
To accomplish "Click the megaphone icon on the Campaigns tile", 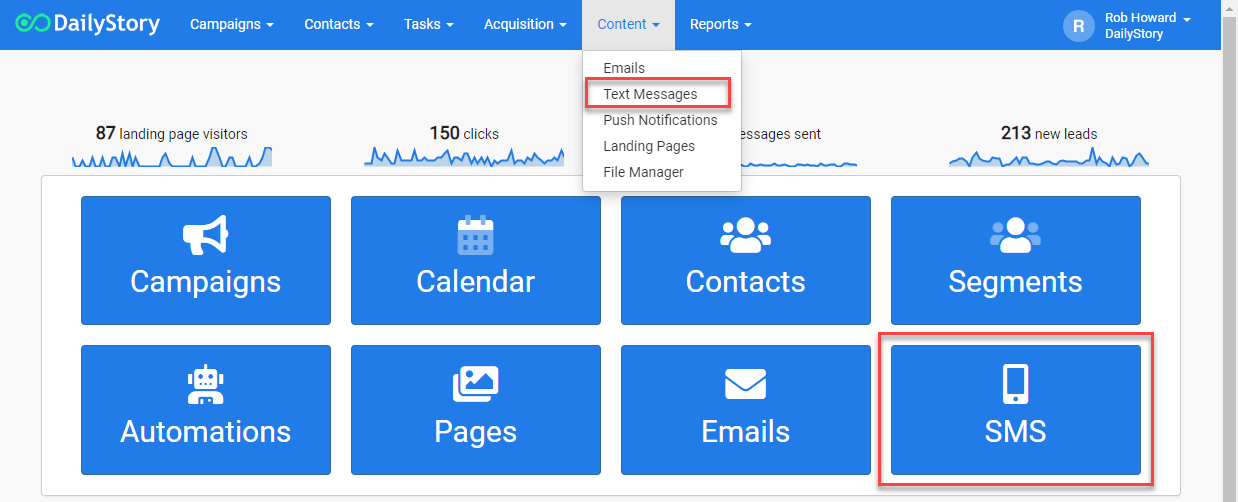I will (x=205, y=236).
